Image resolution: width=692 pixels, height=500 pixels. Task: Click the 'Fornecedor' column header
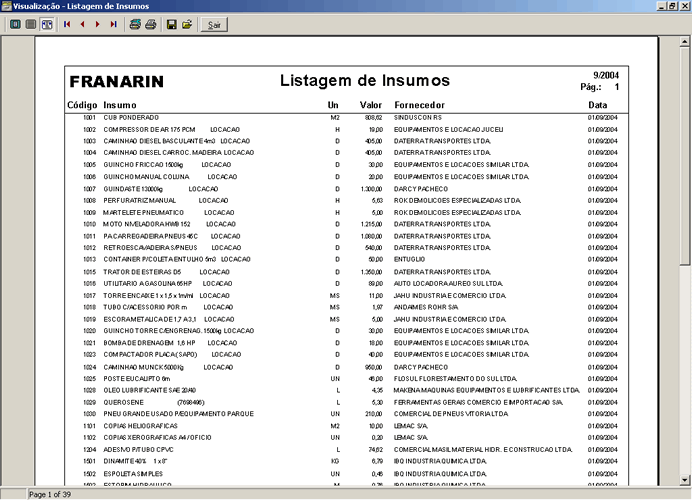click(x=419, y=105)
